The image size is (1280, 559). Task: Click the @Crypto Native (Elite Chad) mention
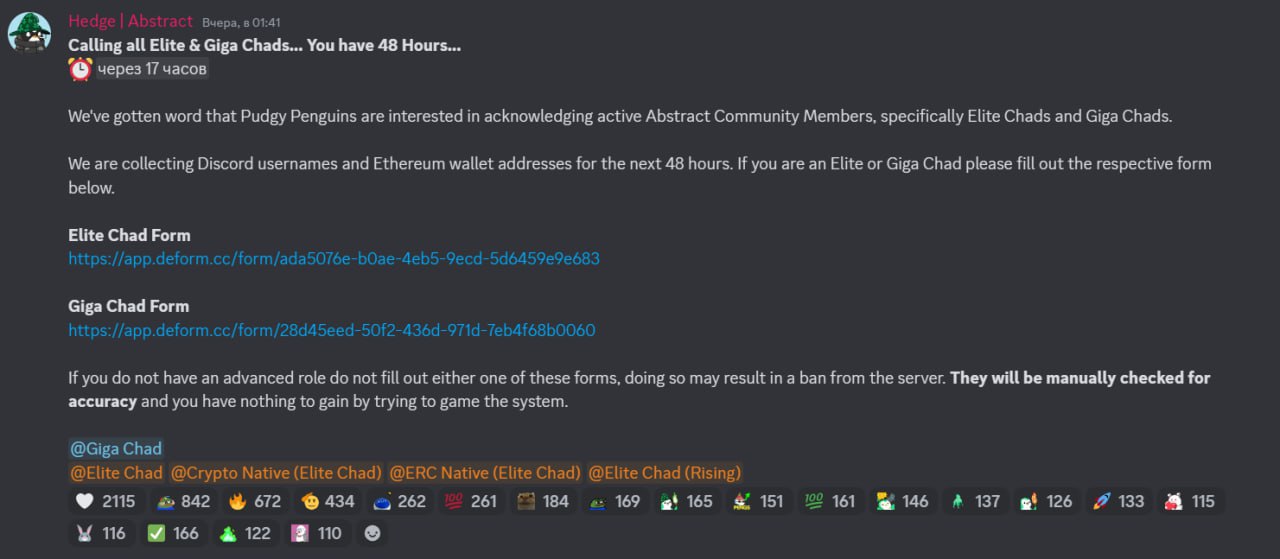tap(276, 472)
